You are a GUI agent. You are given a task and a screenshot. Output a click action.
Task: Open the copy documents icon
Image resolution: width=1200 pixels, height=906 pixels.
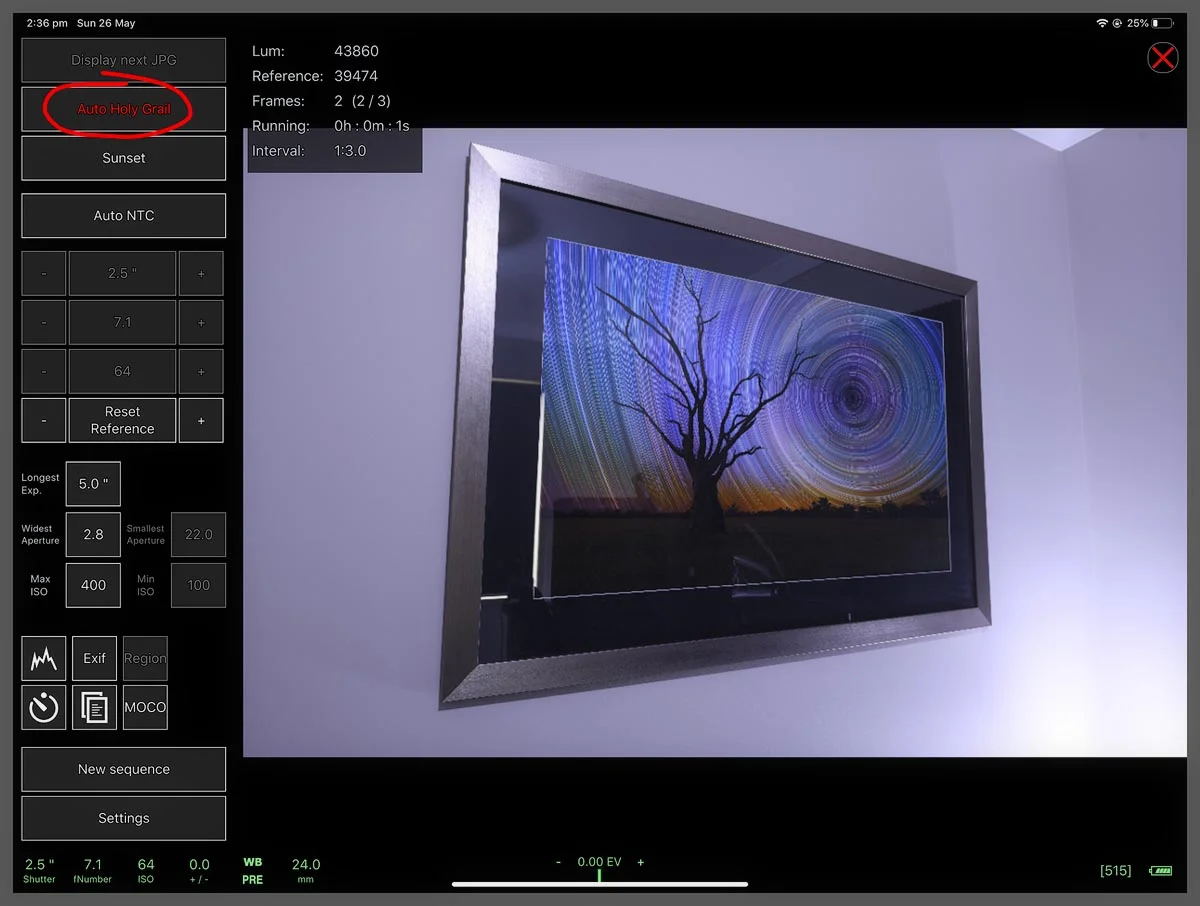tap(94, 707)
